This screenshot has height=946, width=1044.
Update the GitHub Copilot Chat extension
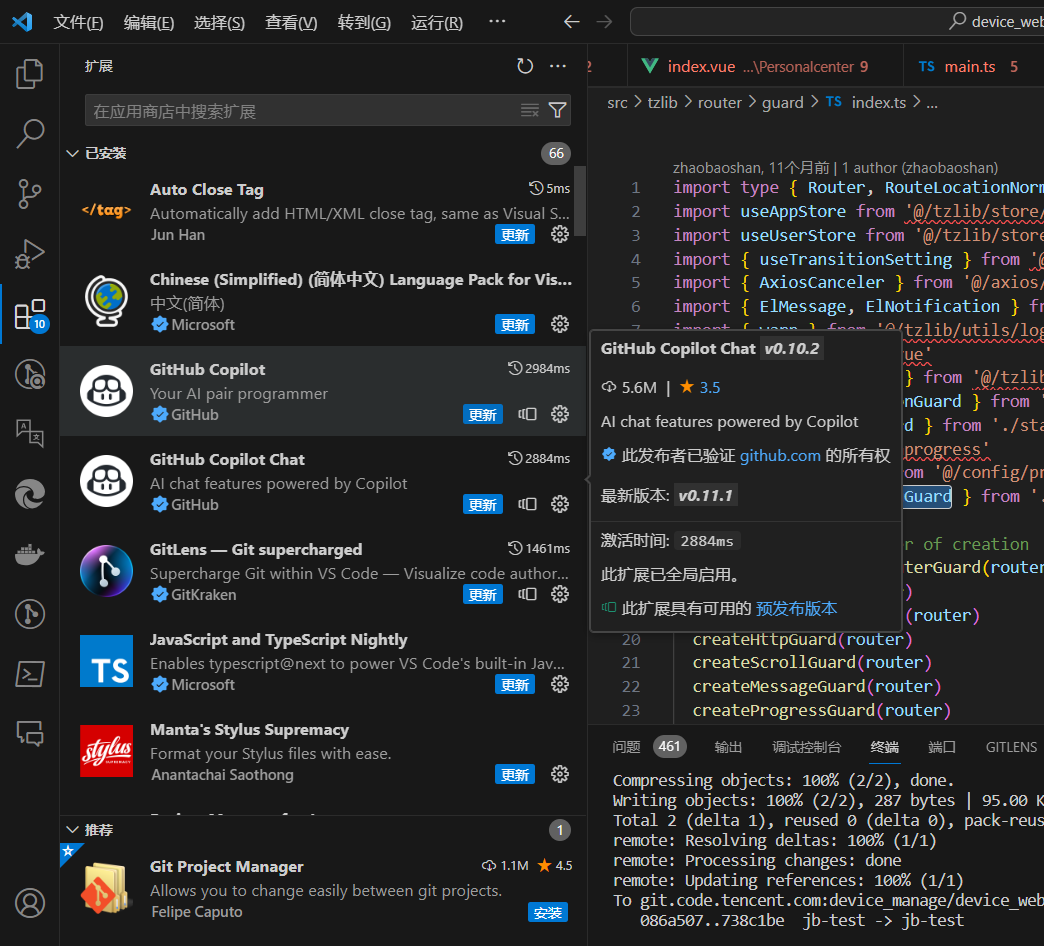click(x=483, y=505)
